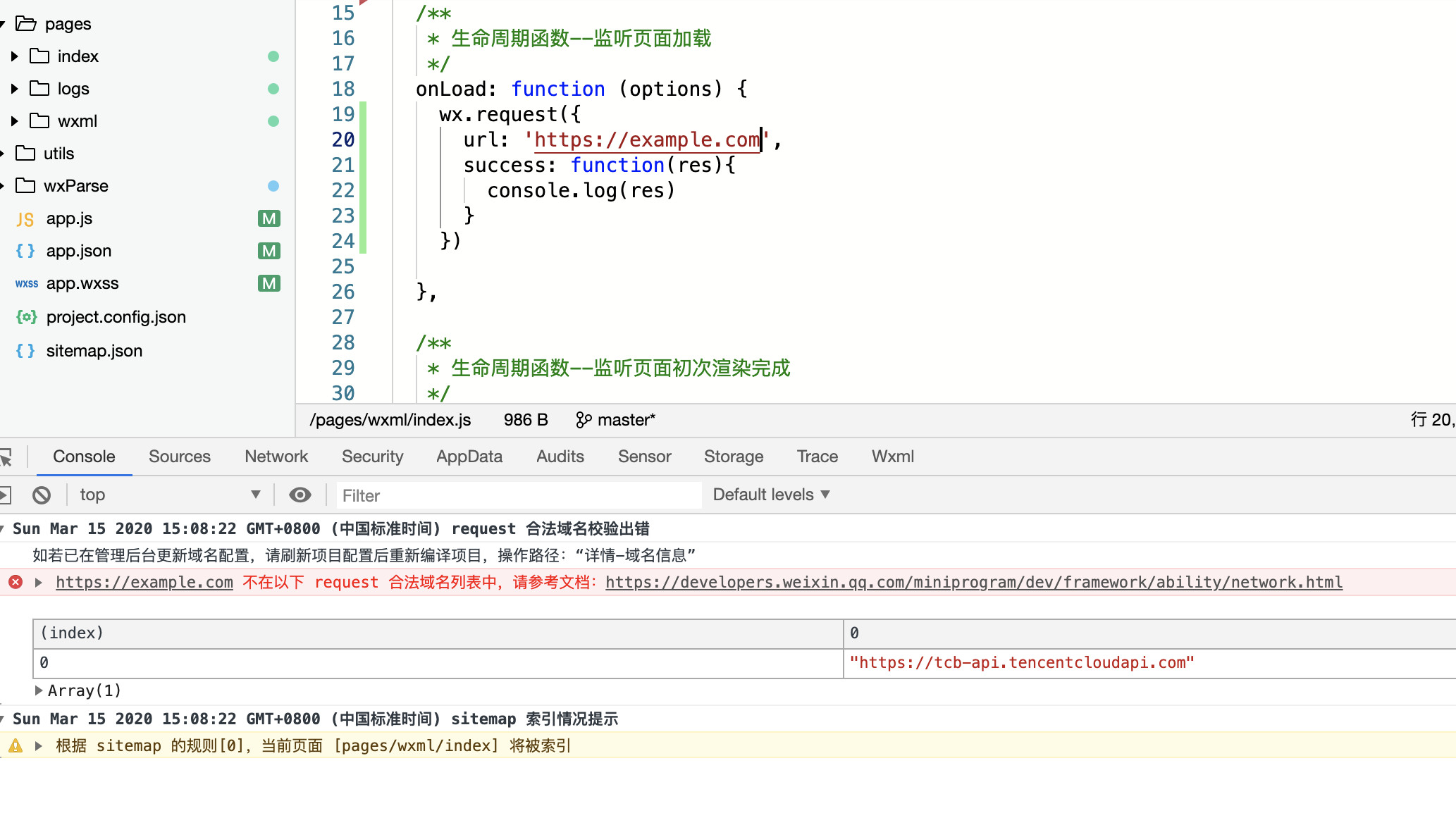Click the git branch icon beside master
The width and height of the screenshot is (1456, 837).
[583, 420]
